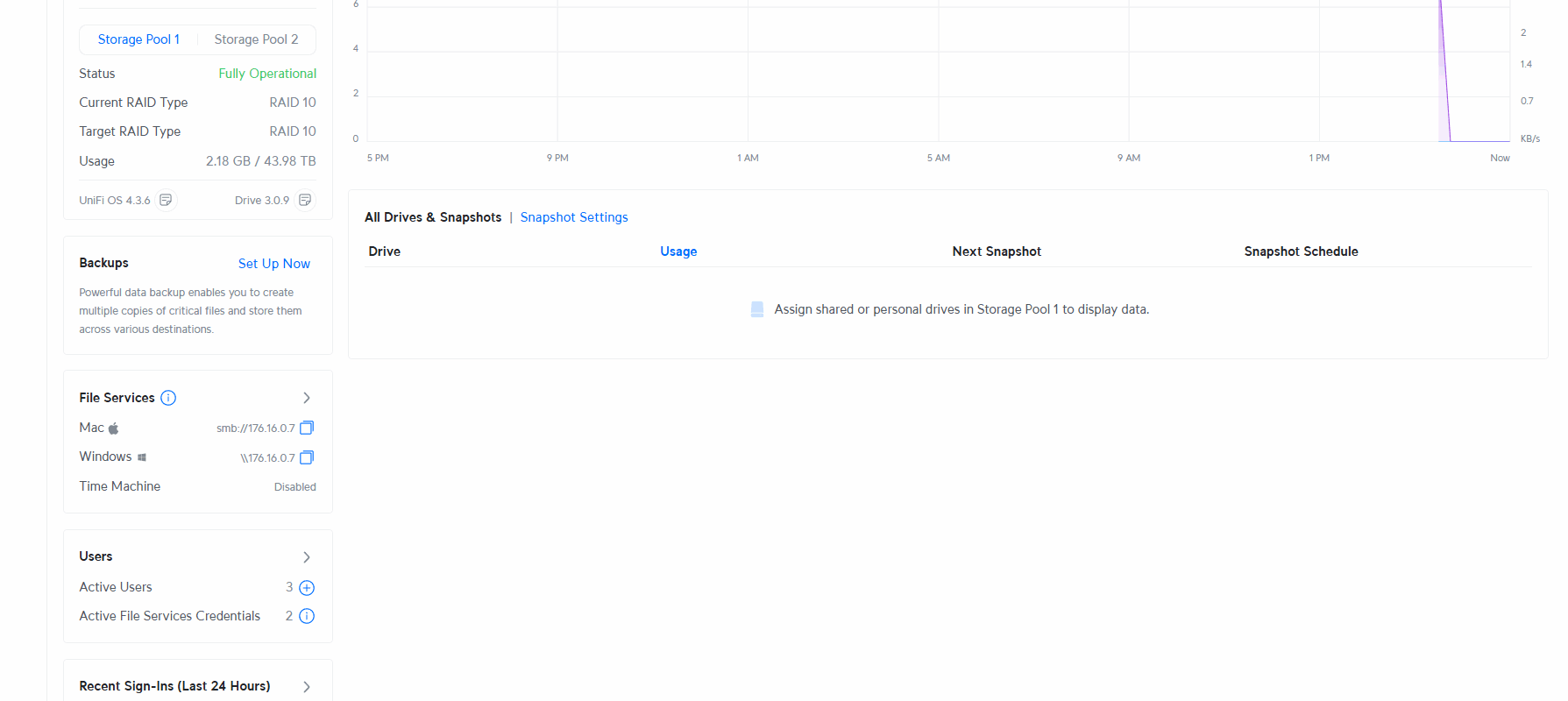Switch to Storage Pool 1 tab
Screen dimensions: 1568x701
pos(138,39)
